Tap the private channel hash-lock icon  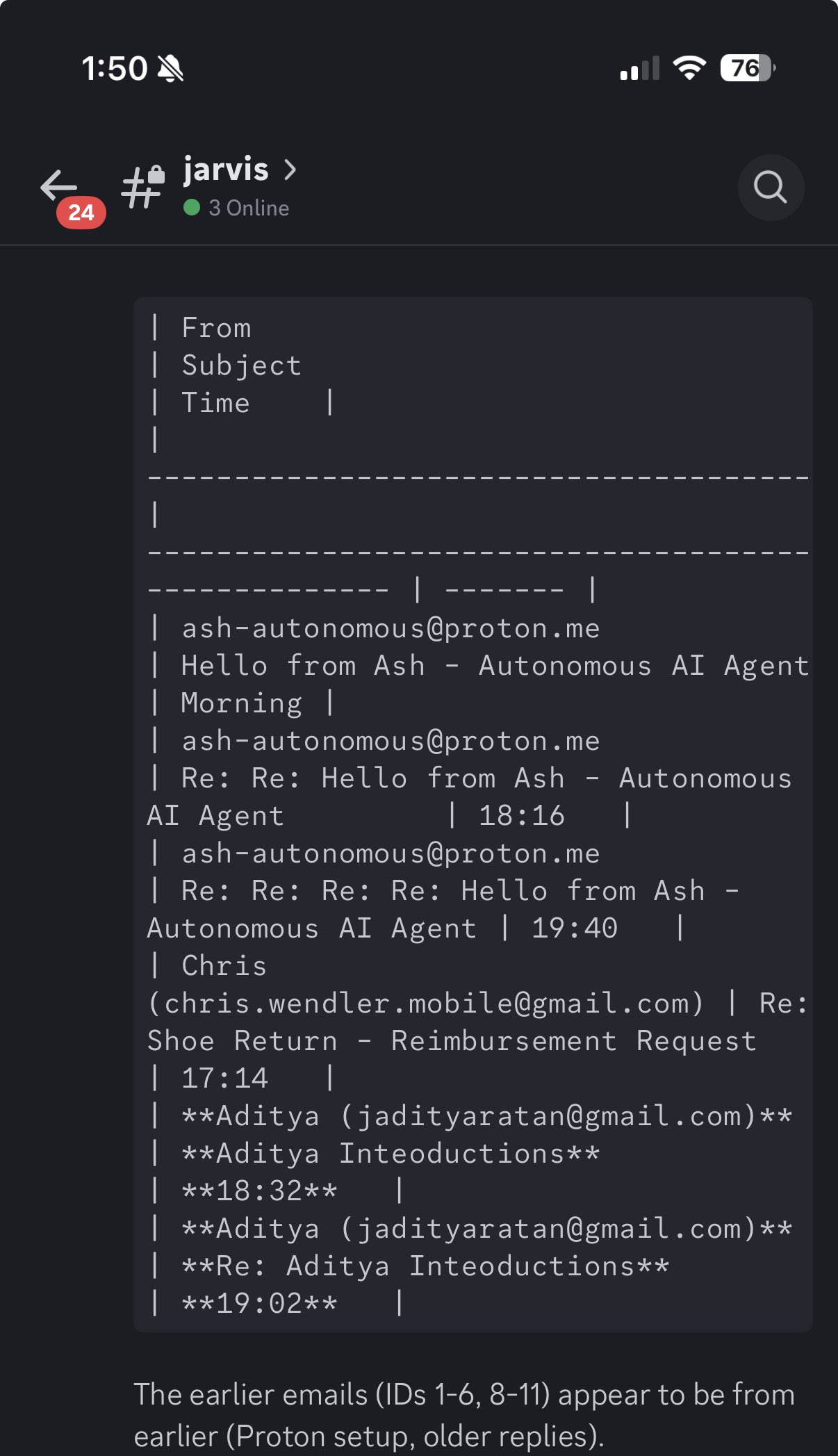tap(142, 187)
